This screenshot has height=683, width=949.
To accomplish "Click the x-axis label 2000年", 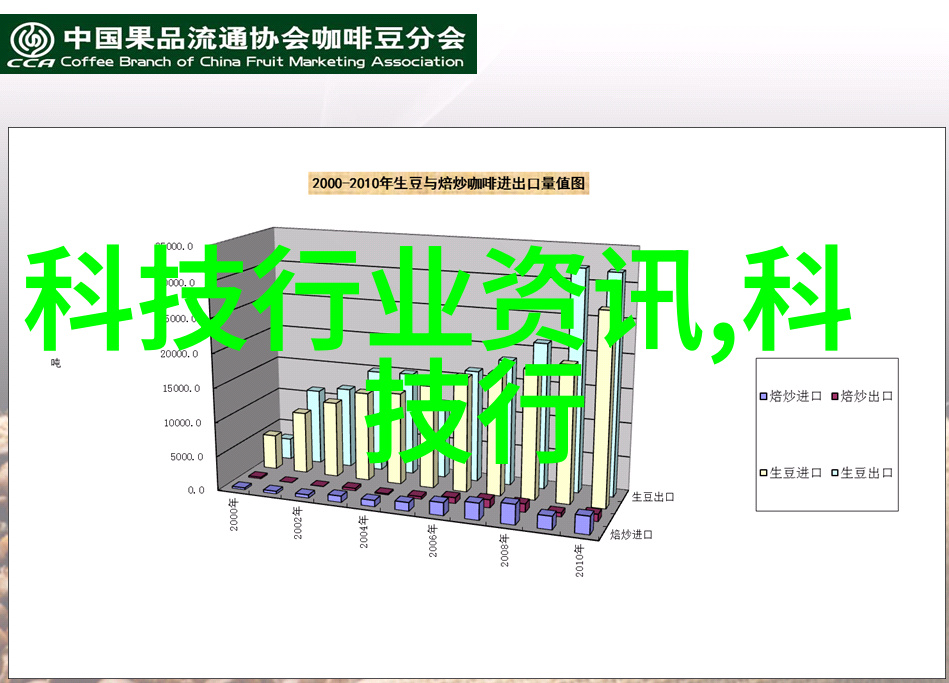I will pos(234,515).
